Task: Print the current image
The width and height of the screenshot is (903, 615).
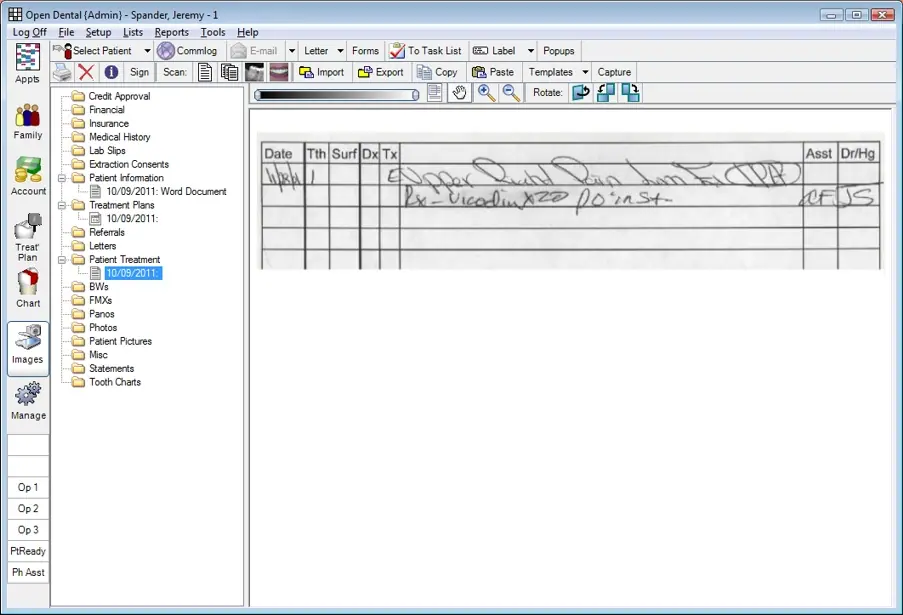Action: pyautogui.click(x=61, y=71)
